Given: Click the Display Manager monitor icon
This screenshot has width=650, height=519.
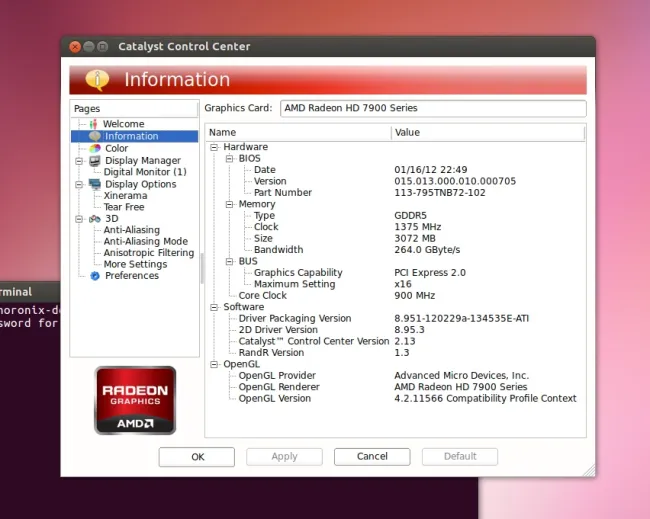Looking at the screenshot, I should 95,160.
